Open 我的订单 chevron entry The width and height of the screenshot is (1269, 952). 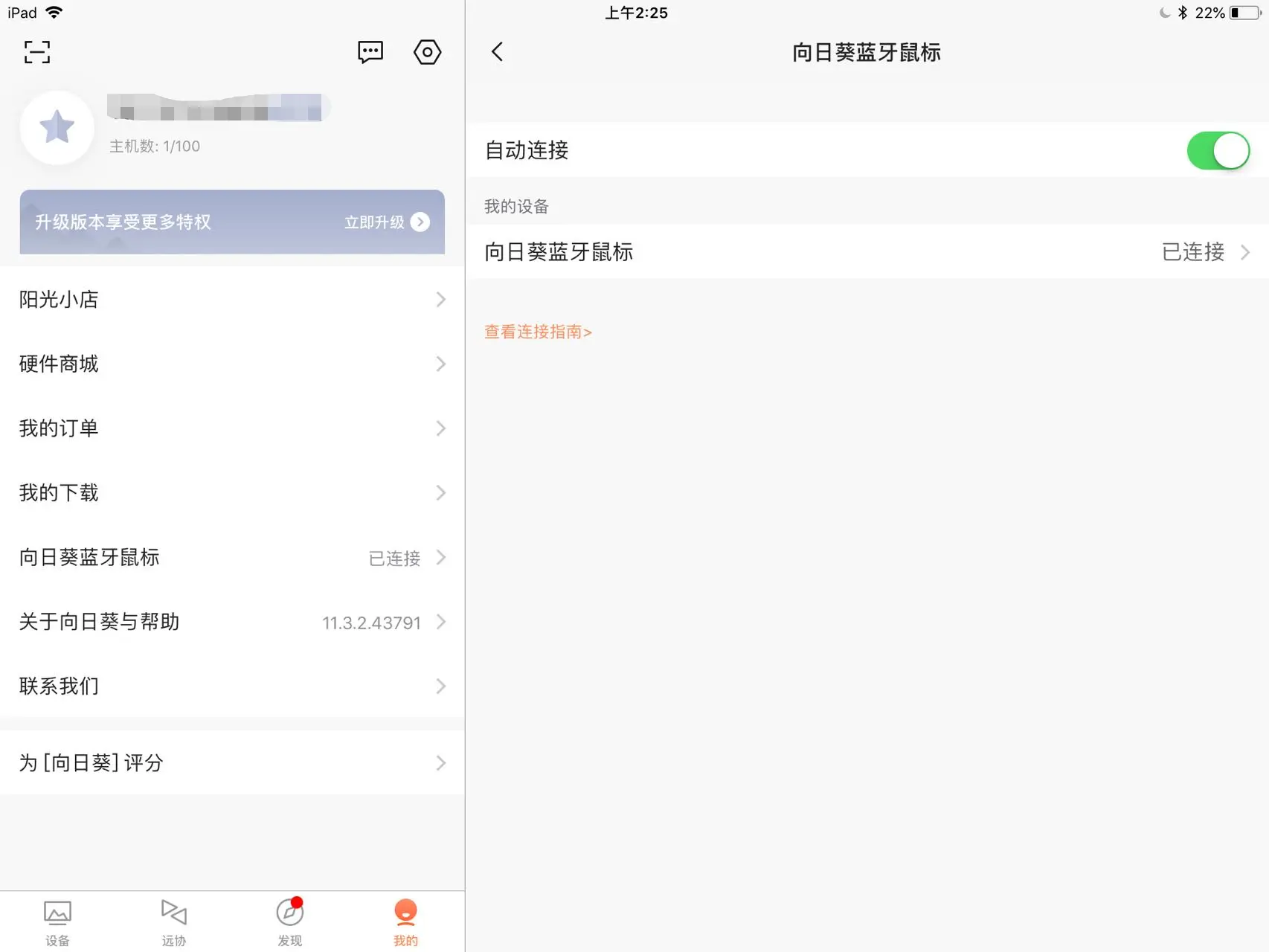(x=232, y=428)
